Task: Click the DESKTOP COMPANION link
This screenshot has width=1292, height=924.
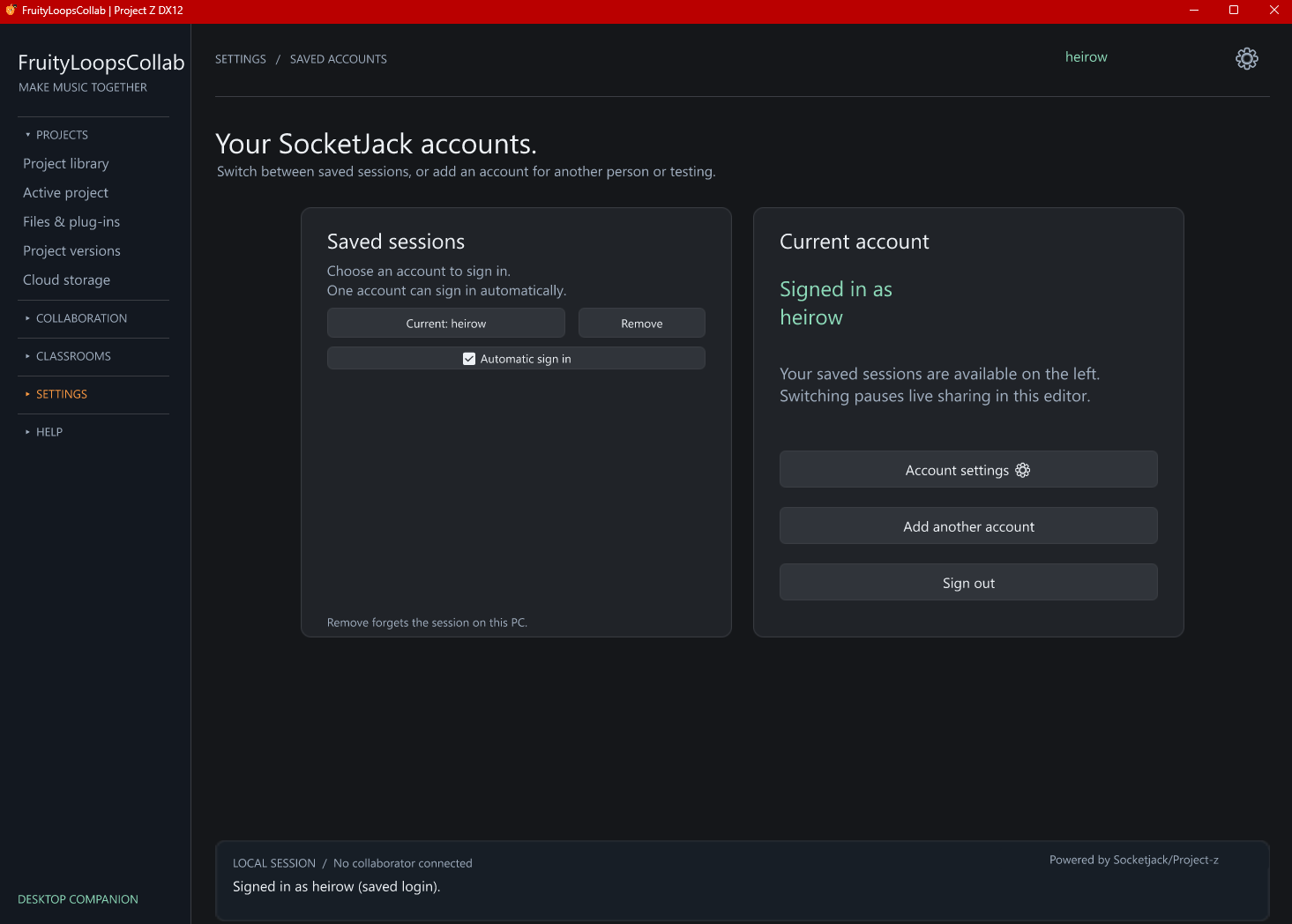Action: (x=78, y=899)
